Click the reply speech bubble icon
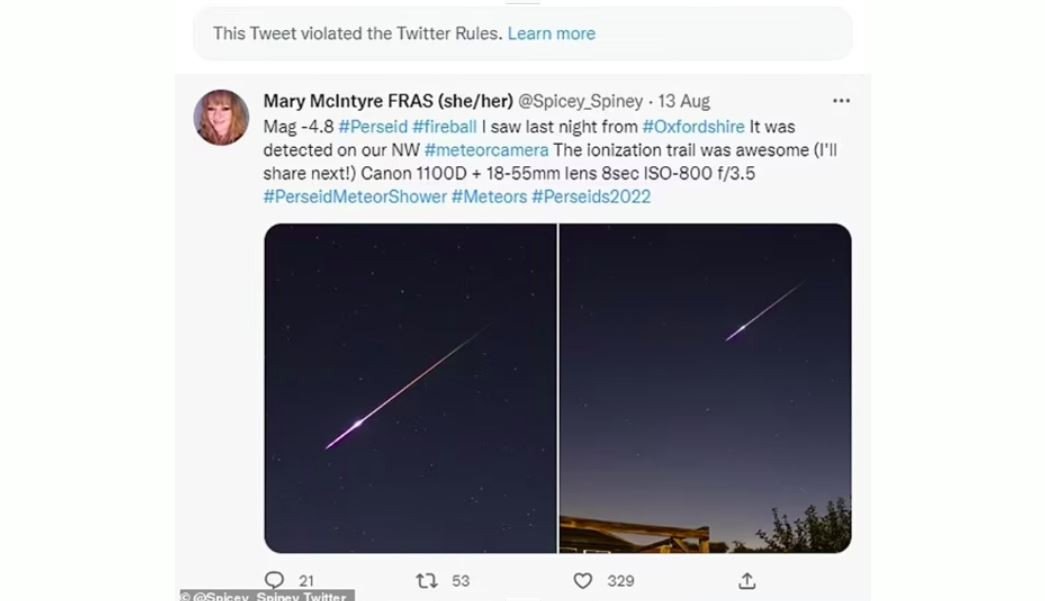This screenshot has height=601, width=1045. [x=274, y=580]
